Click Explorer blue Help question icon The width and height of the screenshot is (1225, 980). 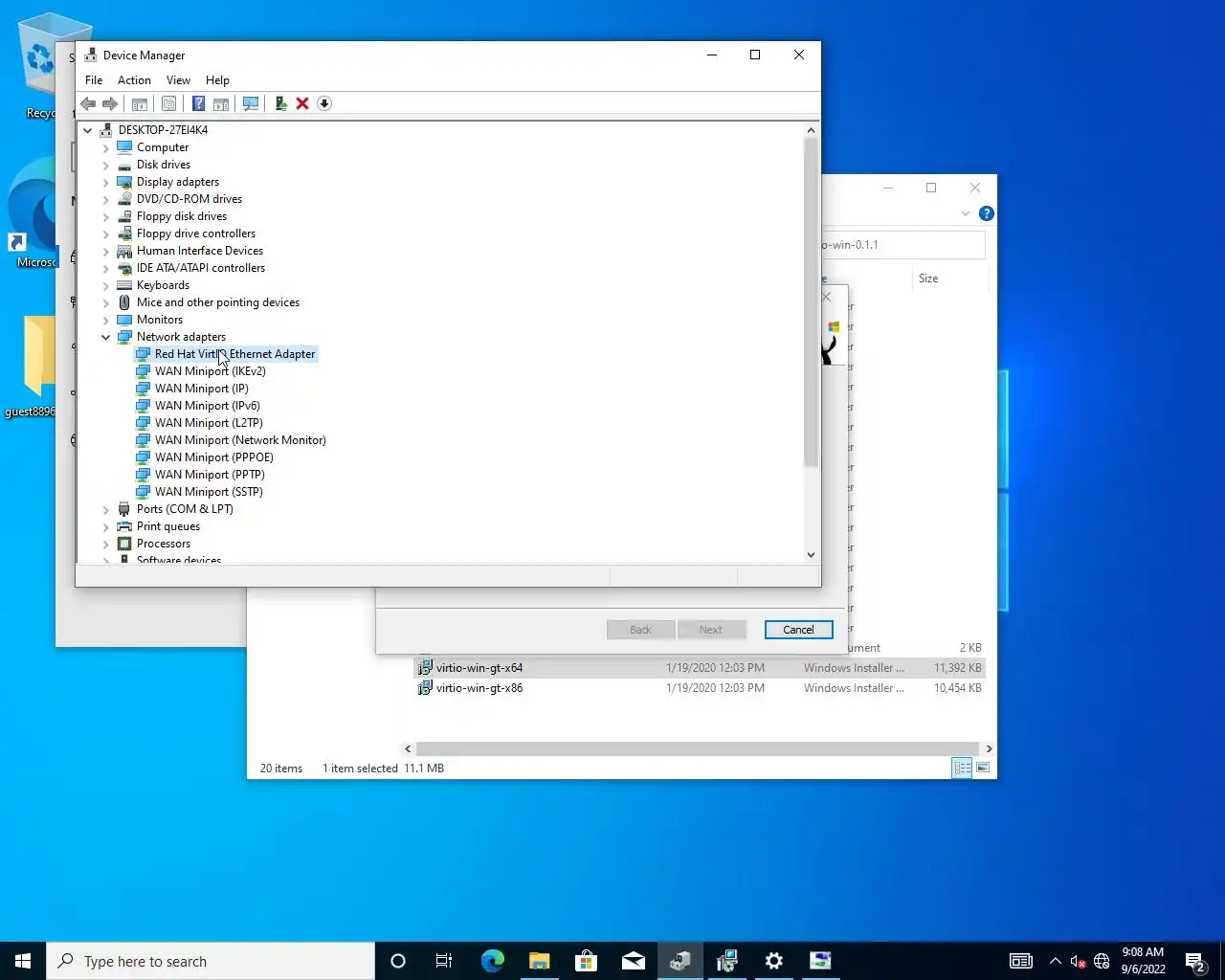[x=987, y=213]
